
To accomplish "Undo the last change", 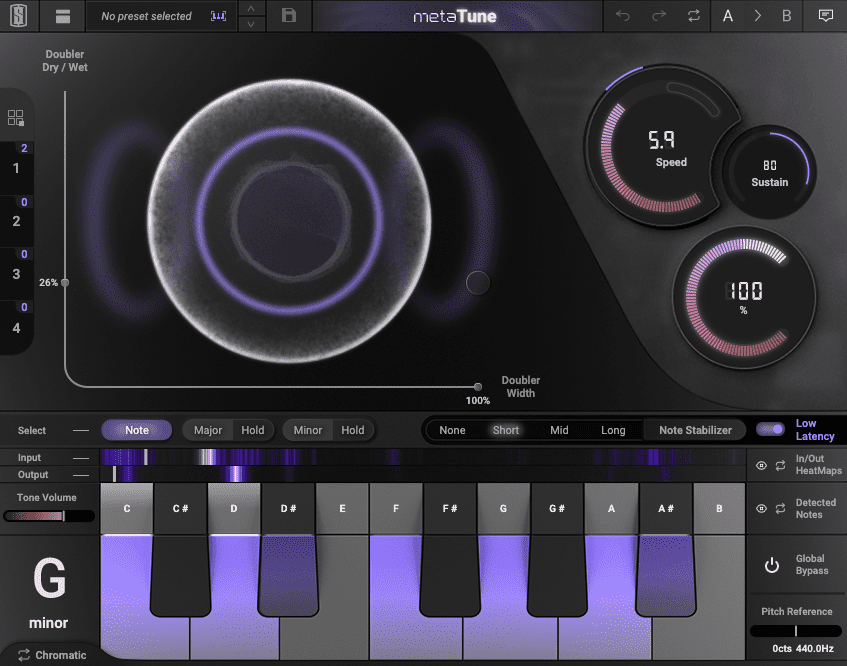I will click(623, 16).
